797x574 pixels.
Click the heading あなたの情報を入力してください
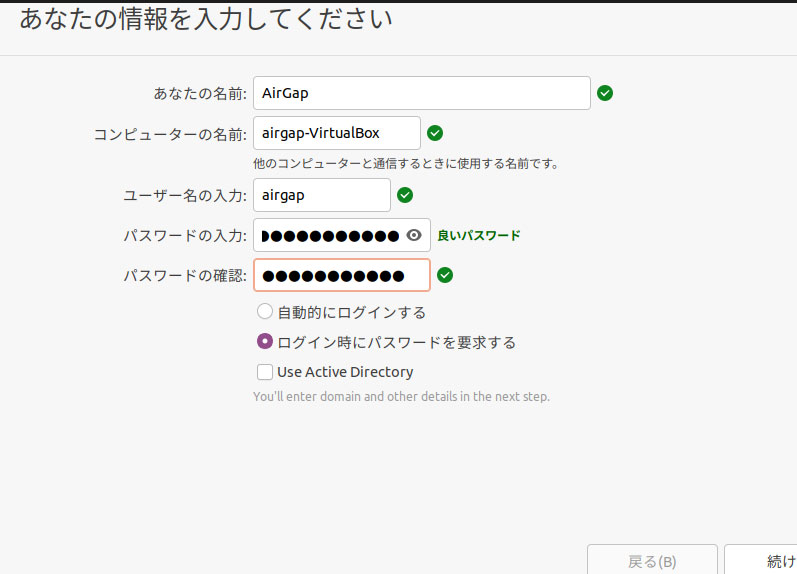coord(206,19)
